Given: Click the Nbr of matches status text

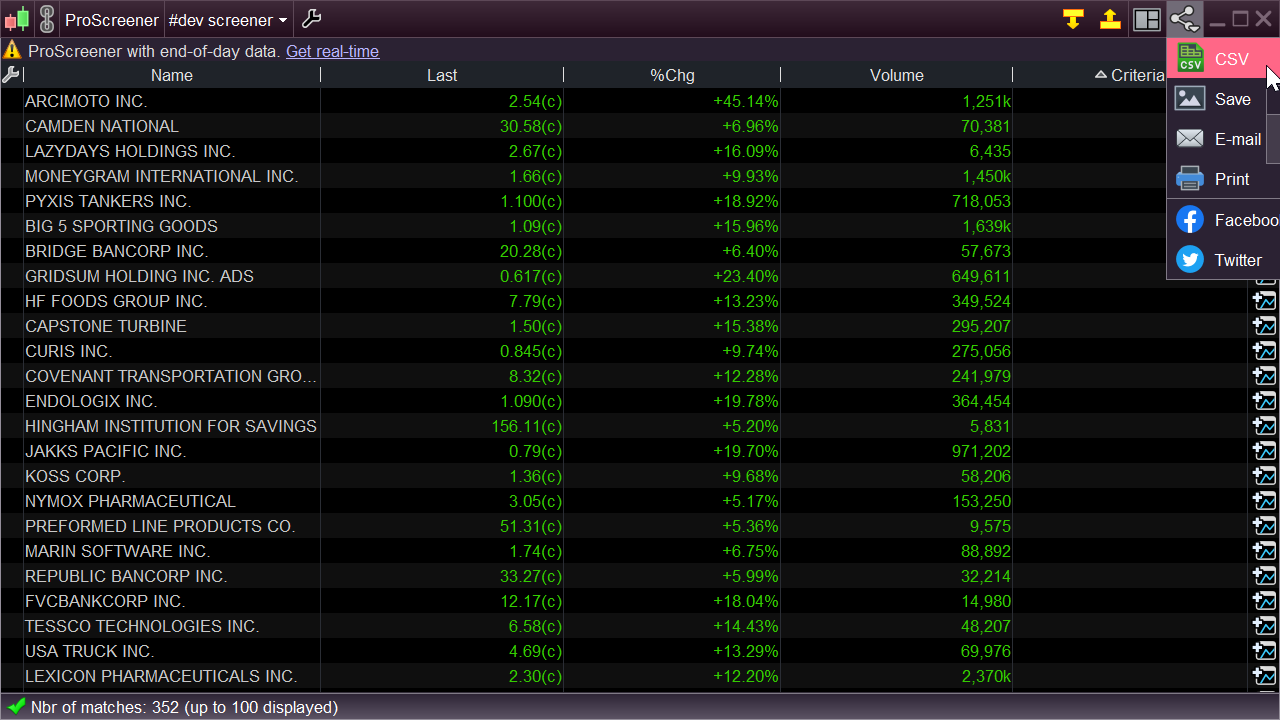Looking at the screenshot, I should (x=184, y=707).
